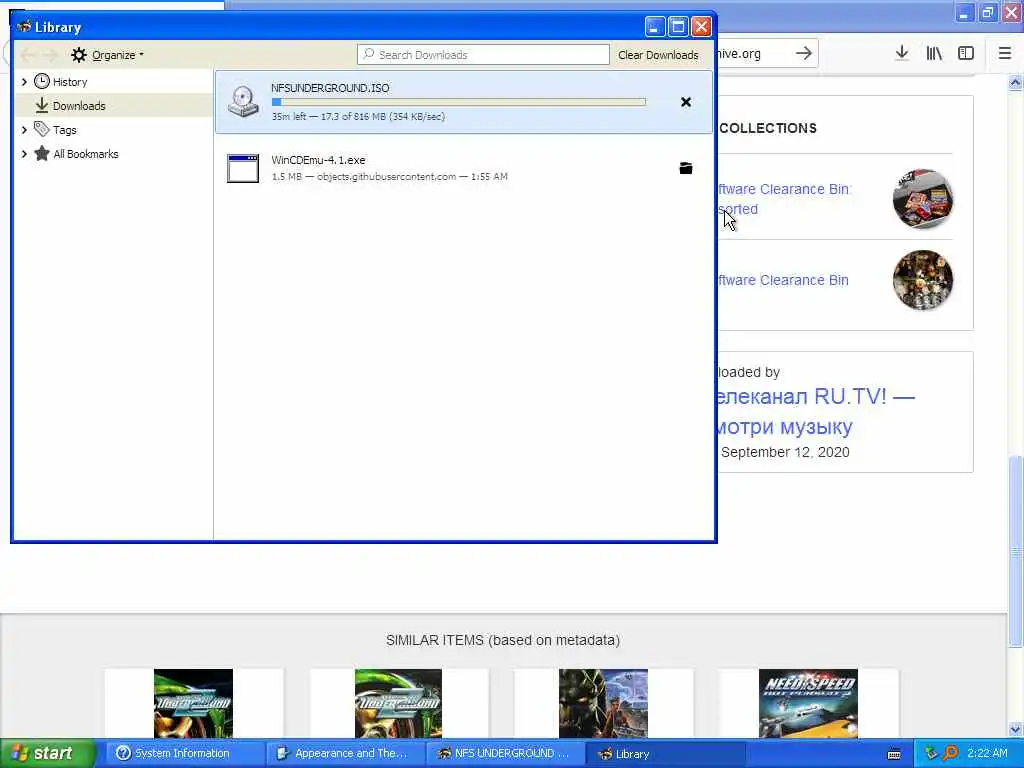Click the browser page scrollbar thumb
The width and height of the screenshot is (1024, 768).
(x=1016, y=552)
